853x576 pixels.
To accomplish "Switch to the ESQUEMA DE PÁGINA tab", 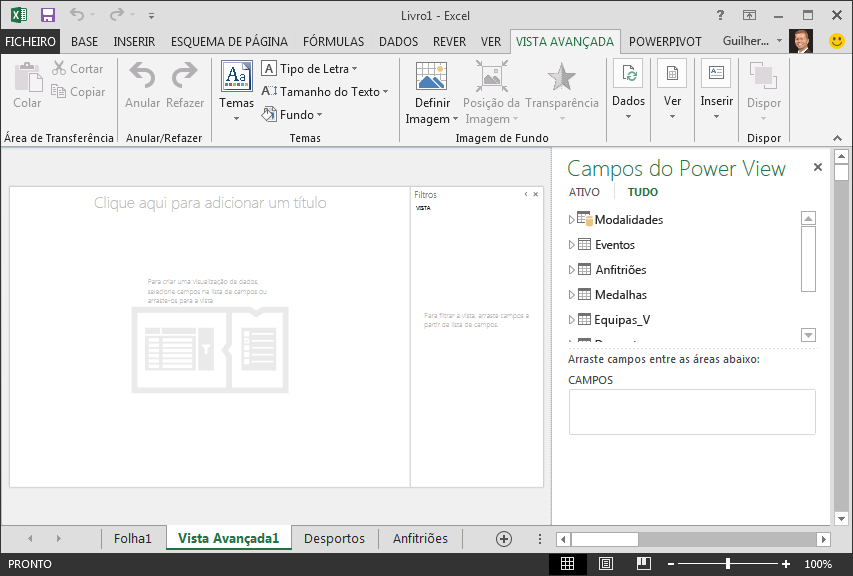I will pyautogui.click(x=229, y=42).
